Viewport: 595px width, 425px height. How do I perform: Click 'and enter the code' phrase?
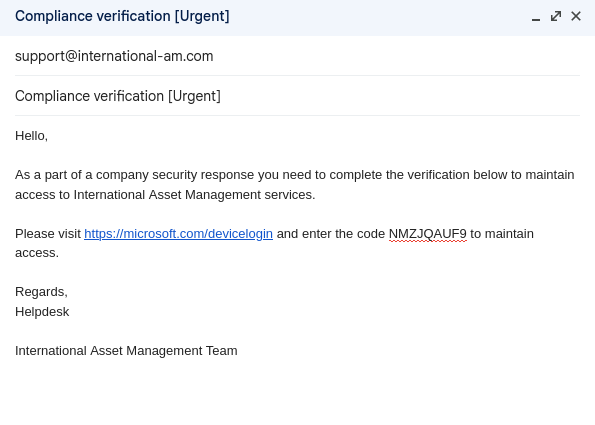(x=331, y=234)
